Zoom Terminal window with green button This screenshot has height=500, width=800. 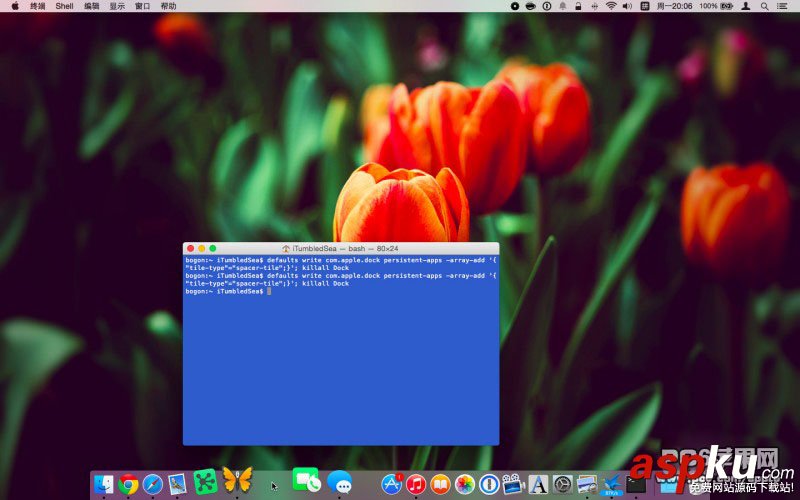point(213,248)
